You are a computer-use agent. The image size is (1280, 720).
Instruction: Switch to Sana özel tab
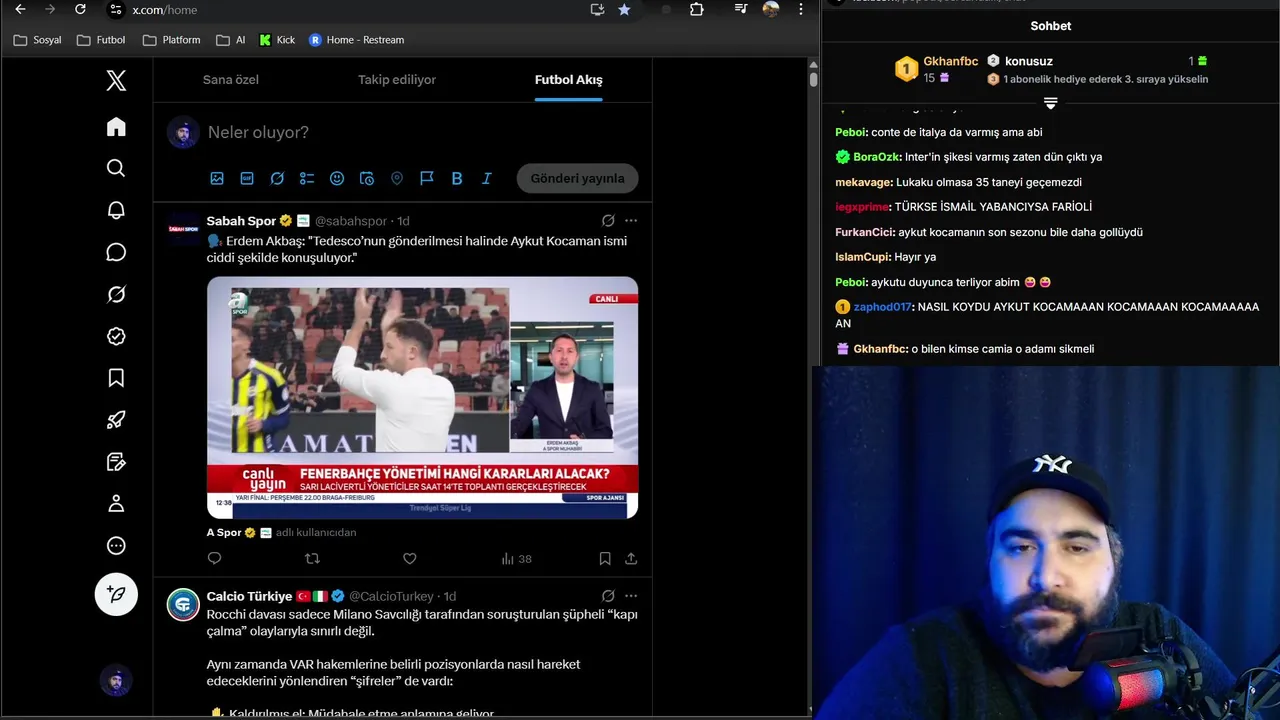[x=231, y=80]
